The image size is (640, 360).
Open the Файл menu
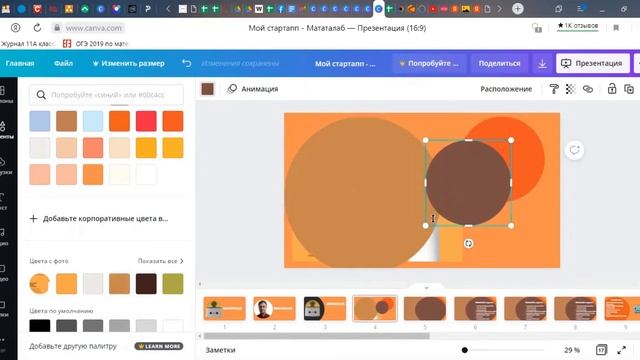coord(63,63)
